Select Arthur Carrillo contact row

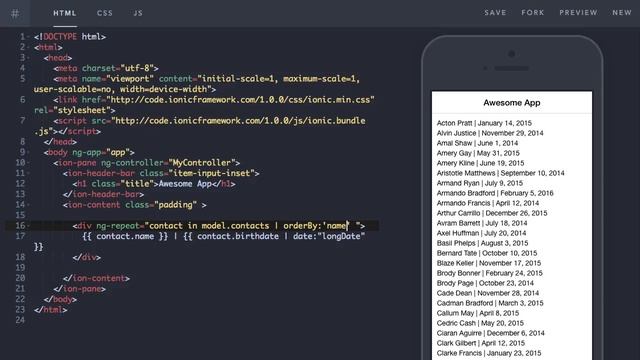[x=492, y=213]
